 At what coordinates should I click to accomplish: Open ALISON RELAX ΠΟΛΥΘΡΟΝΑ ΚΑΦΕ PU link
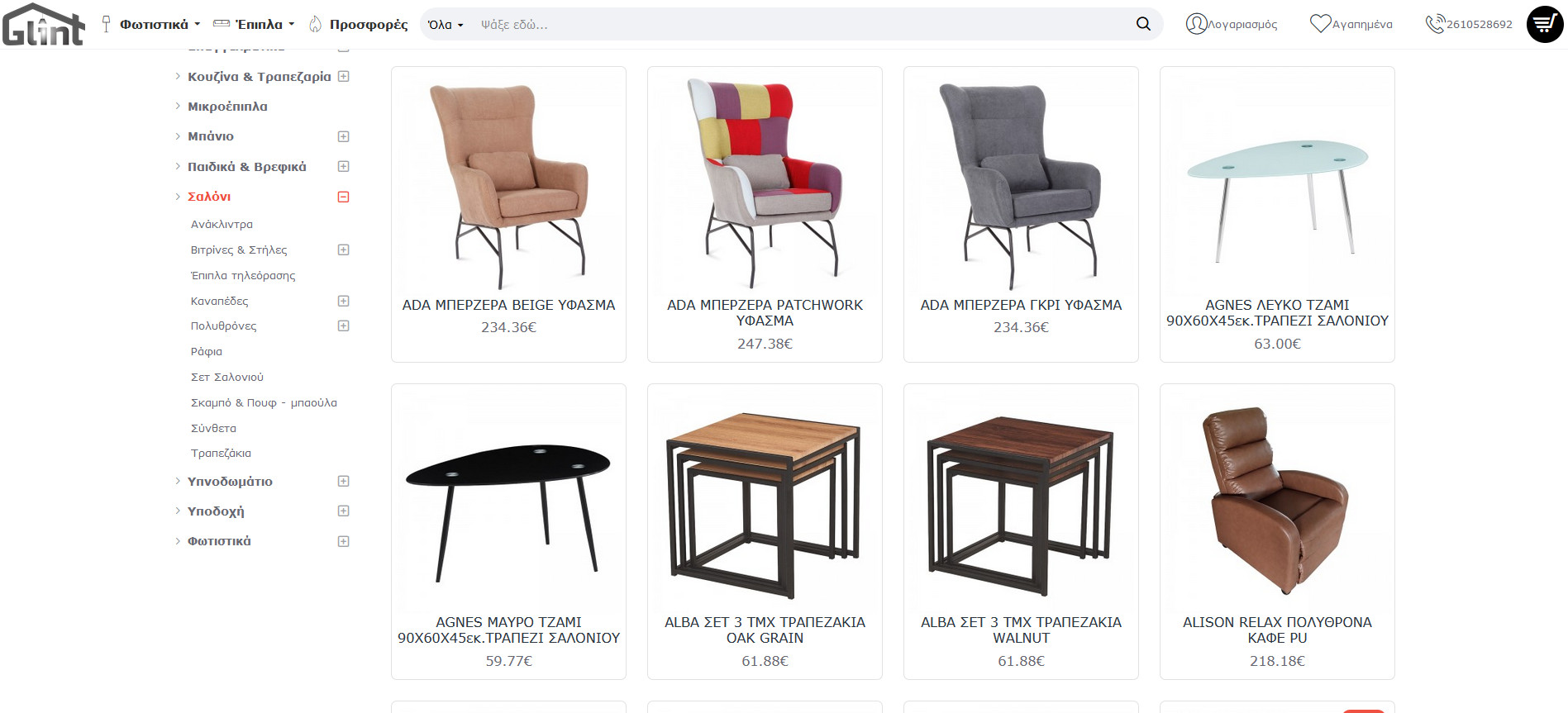pyautogui.click(x=1277, y=630)
